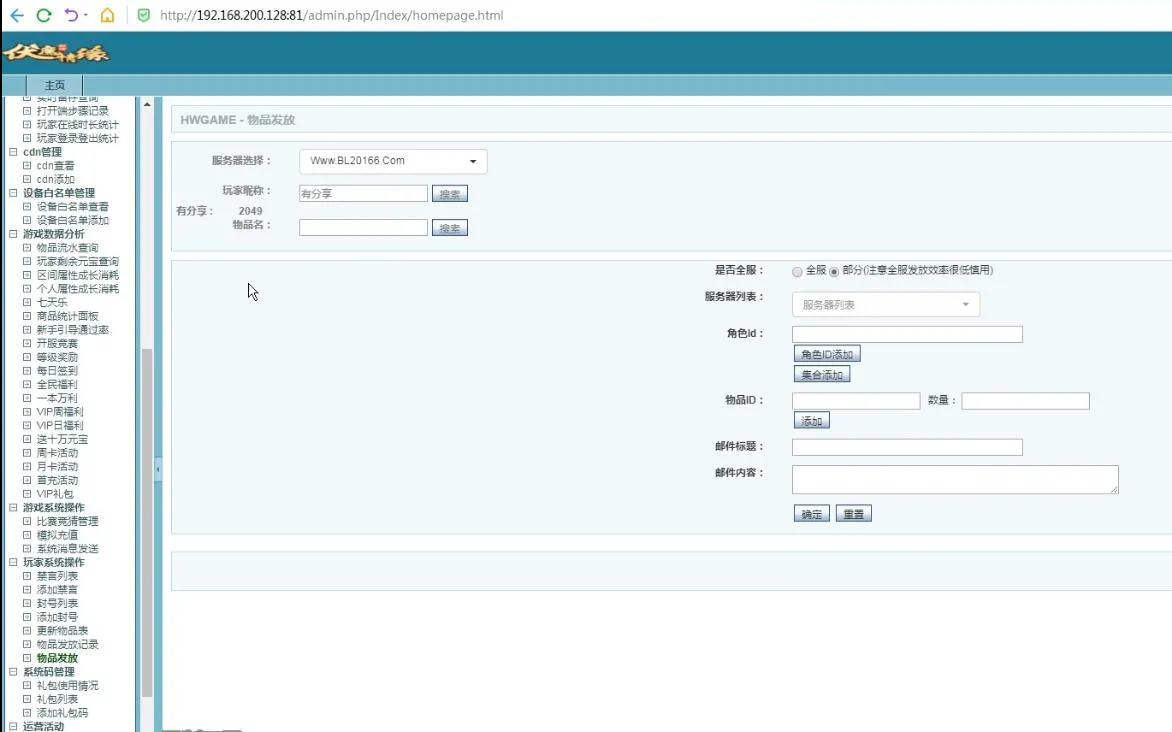Collapse the 游戏数据分析 tree group
The height and width of the screenshot is (732, 1172).
click(x=13, y=234)
